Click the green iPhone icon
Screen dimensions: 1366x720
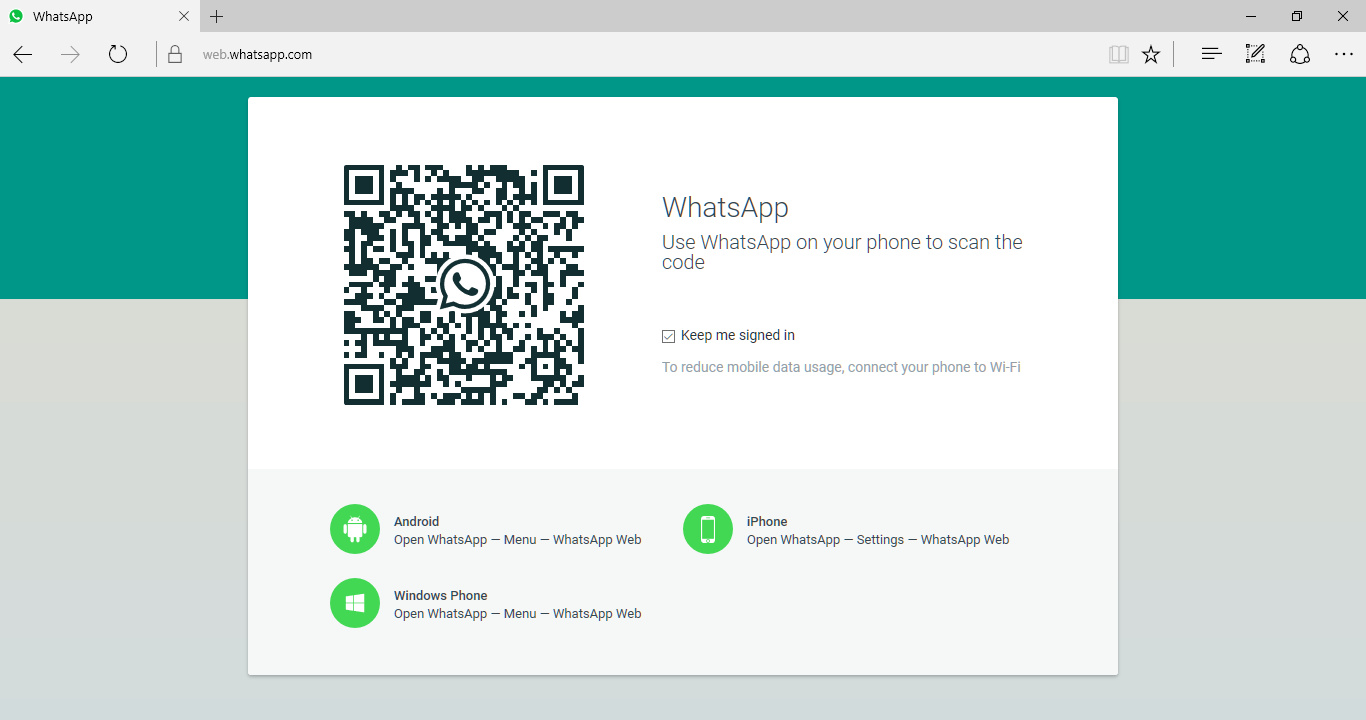pos(708,529)
